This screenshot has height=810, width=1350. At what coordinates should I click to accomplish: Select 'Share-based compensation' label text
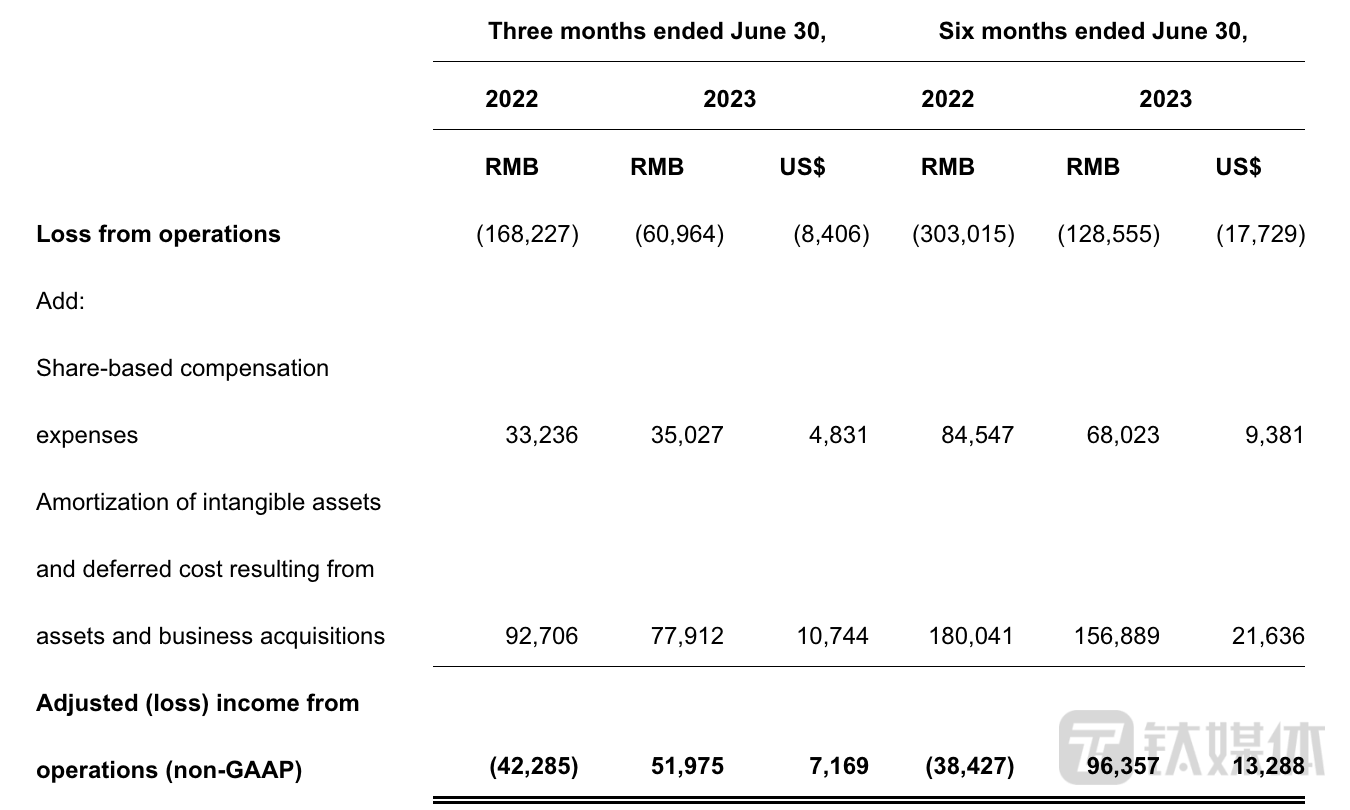[182, 368]
